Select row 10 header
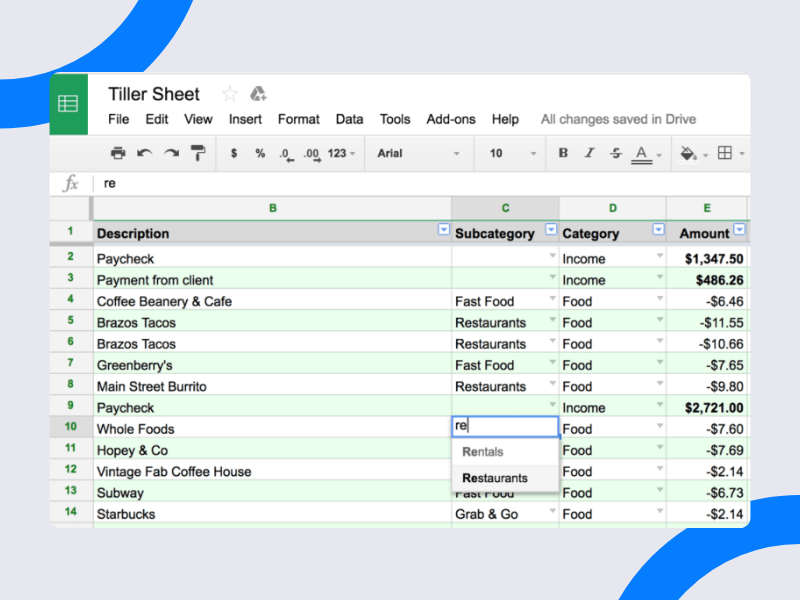 click(x=70, y=426)
